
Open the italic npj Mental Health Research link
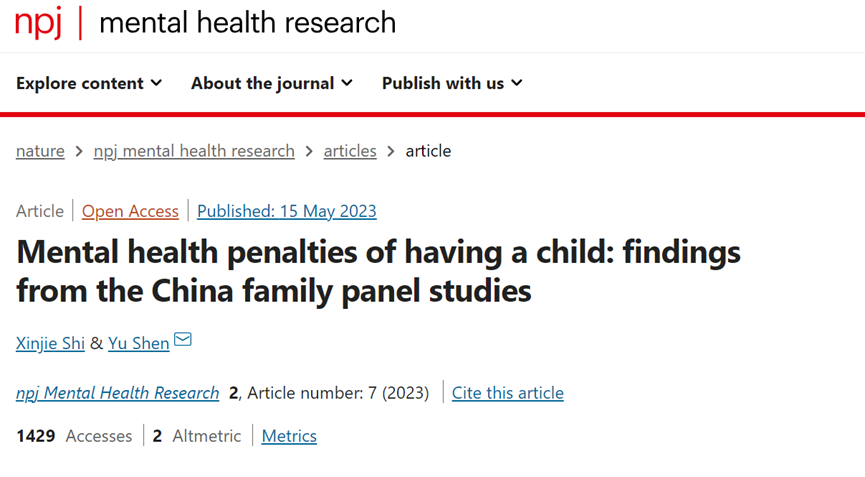(x=118, y=393)
